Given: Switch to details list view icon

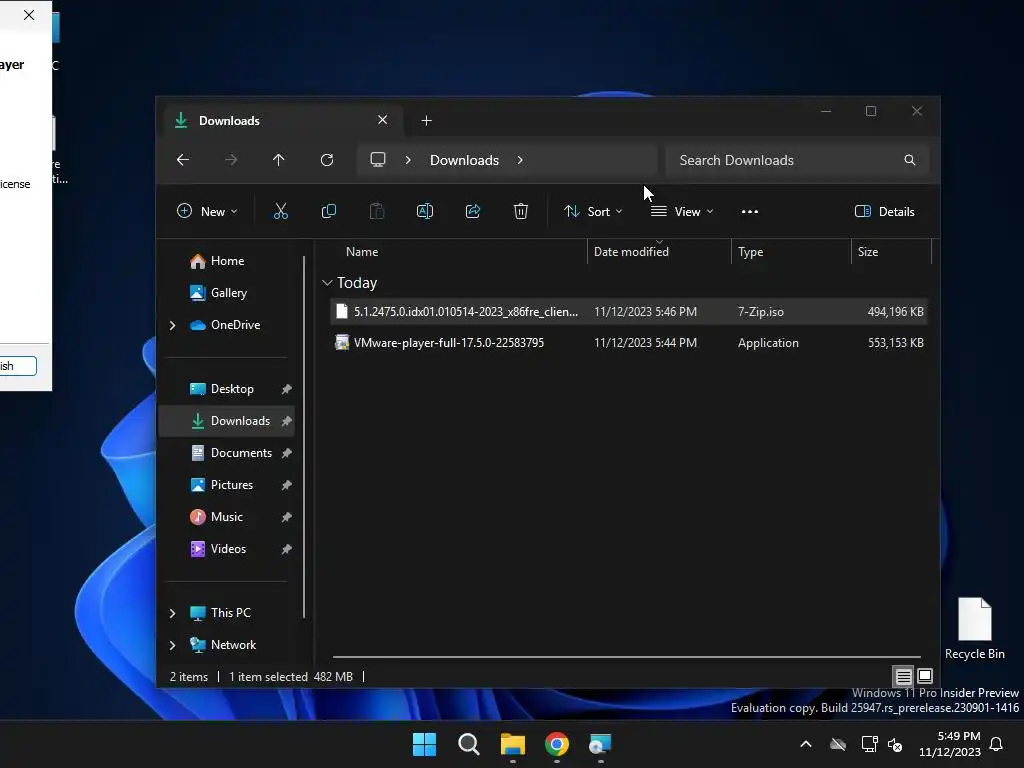Looking at the screenshot, I should 903,676.
